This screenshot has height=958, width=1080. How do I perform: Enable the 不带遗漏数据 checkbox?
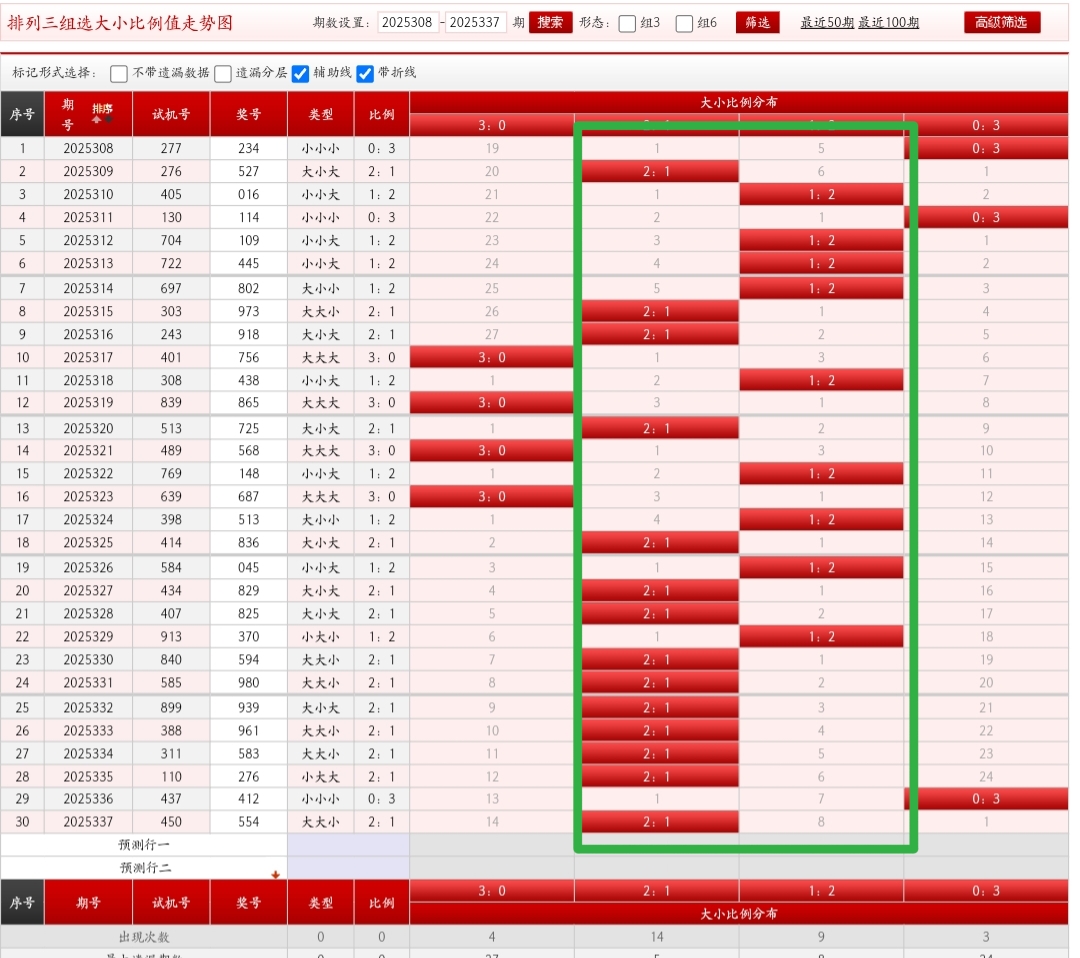tap(119, 73)
